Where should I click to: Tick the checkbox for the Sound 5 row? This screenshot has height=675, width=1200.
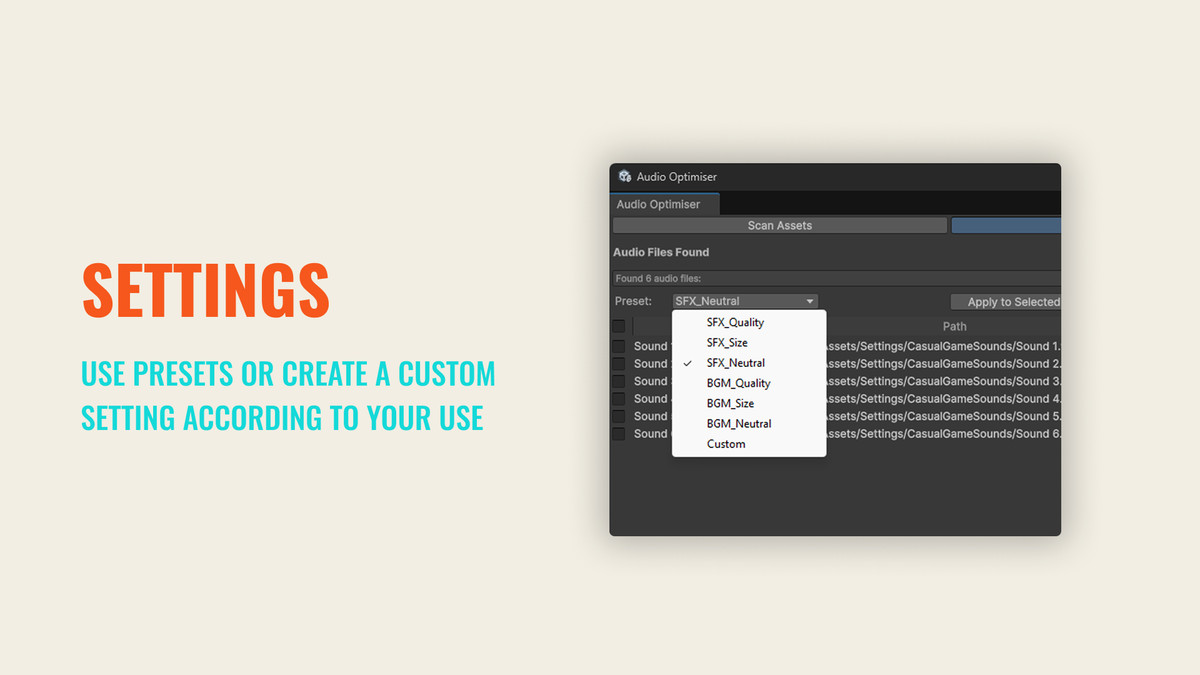click(619, 416)
